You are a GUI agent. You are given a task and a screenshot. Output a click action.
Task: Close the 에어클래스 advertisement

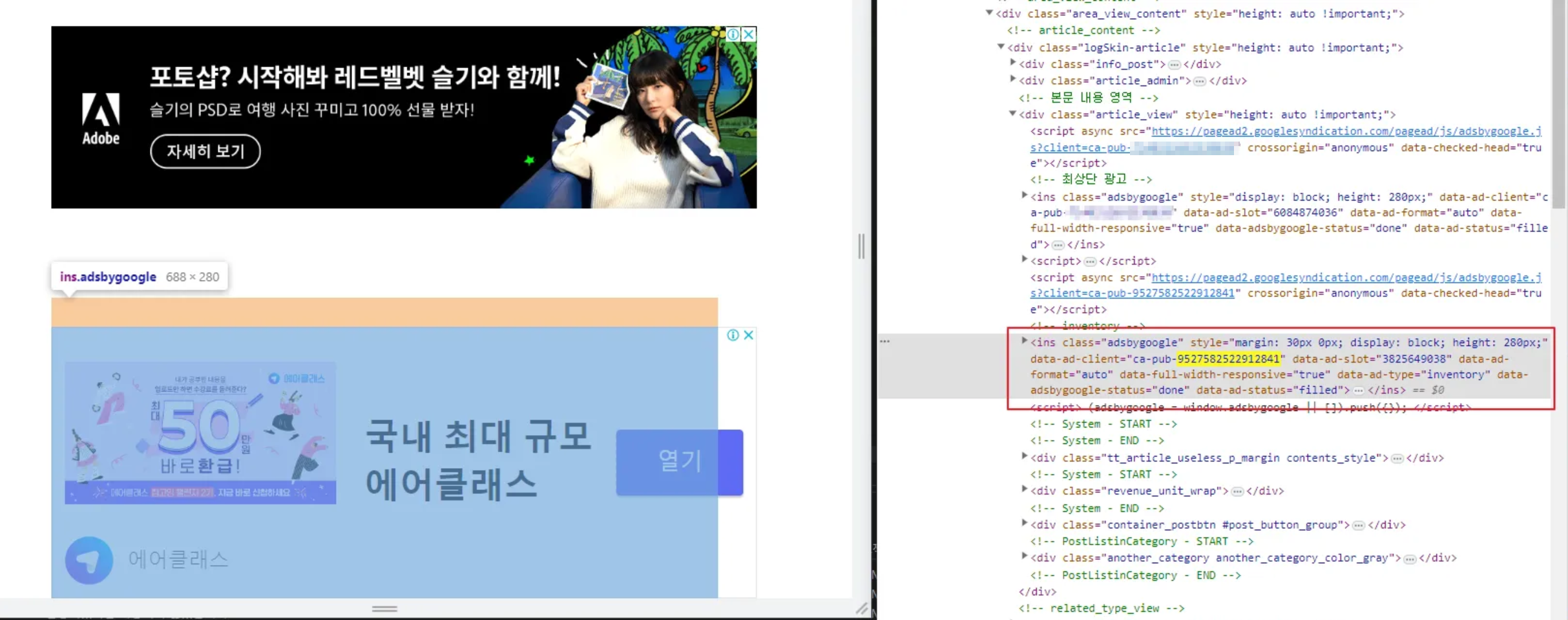pyautogui.click(x=747, y=335)
